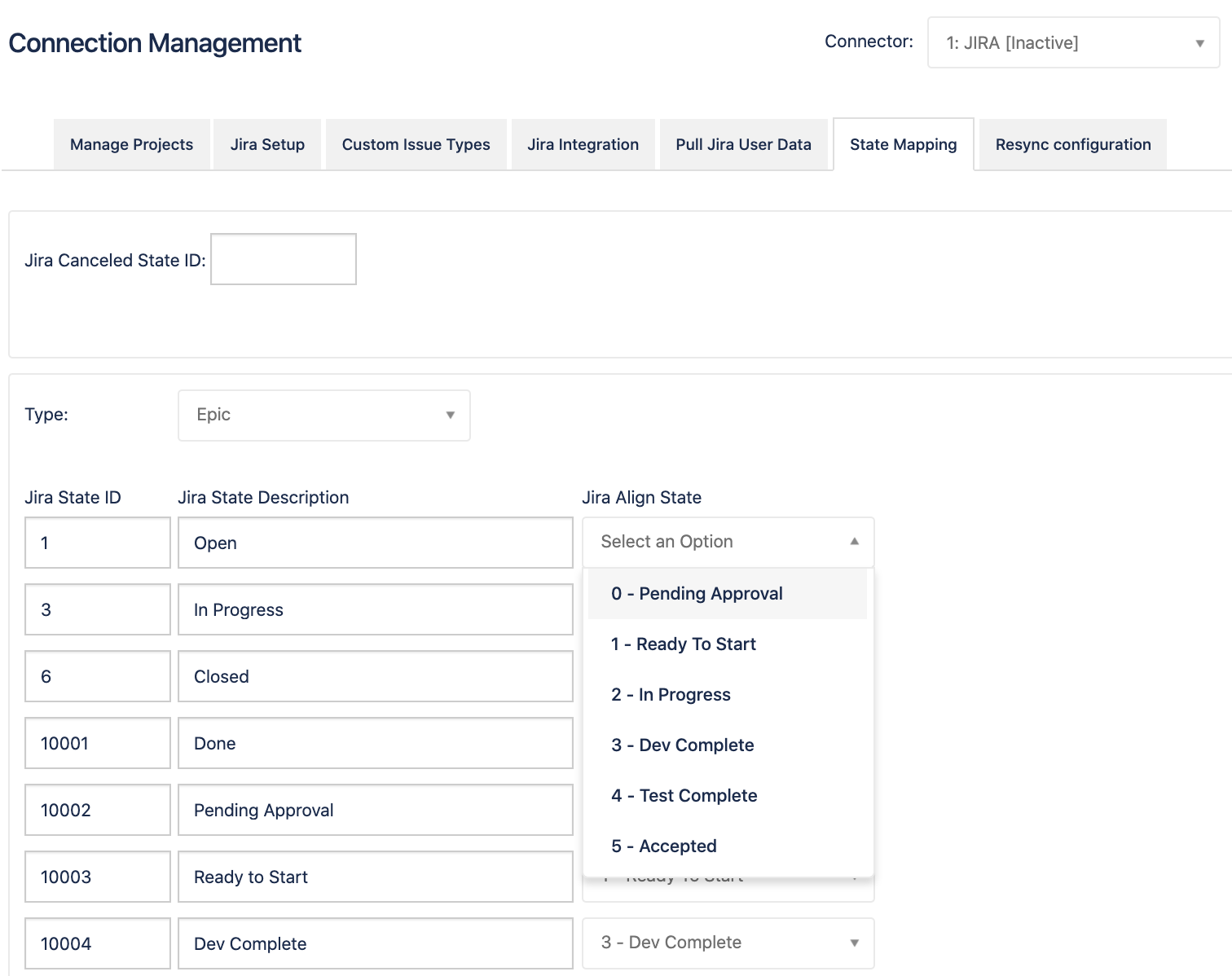Image resolution: width=1232 pixels, height=976 pixels.
Task: Click the State Mapping tab
Action: [x=904, y=144]
